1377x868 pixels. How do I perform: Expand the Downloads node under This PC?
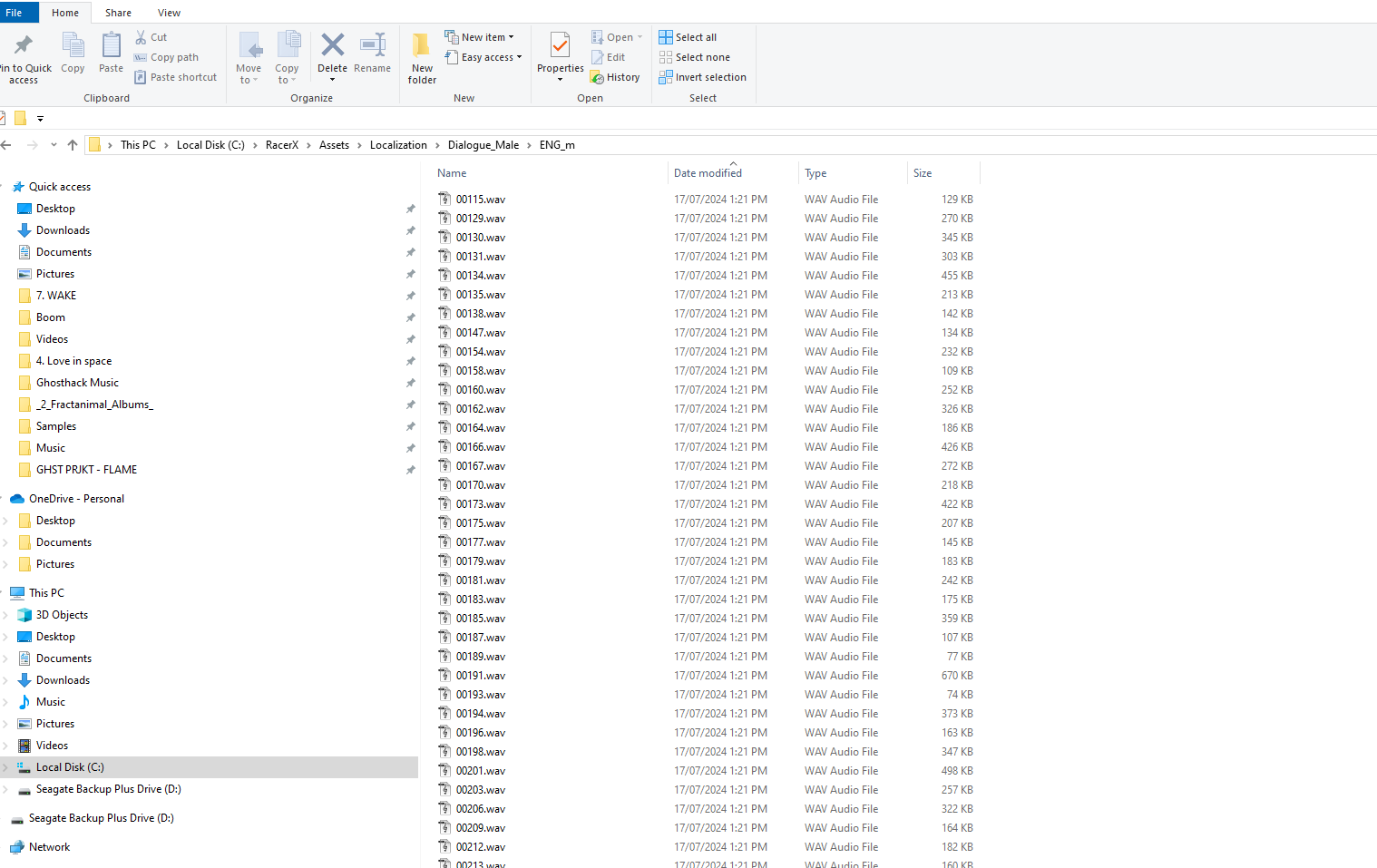click(5, 680)
